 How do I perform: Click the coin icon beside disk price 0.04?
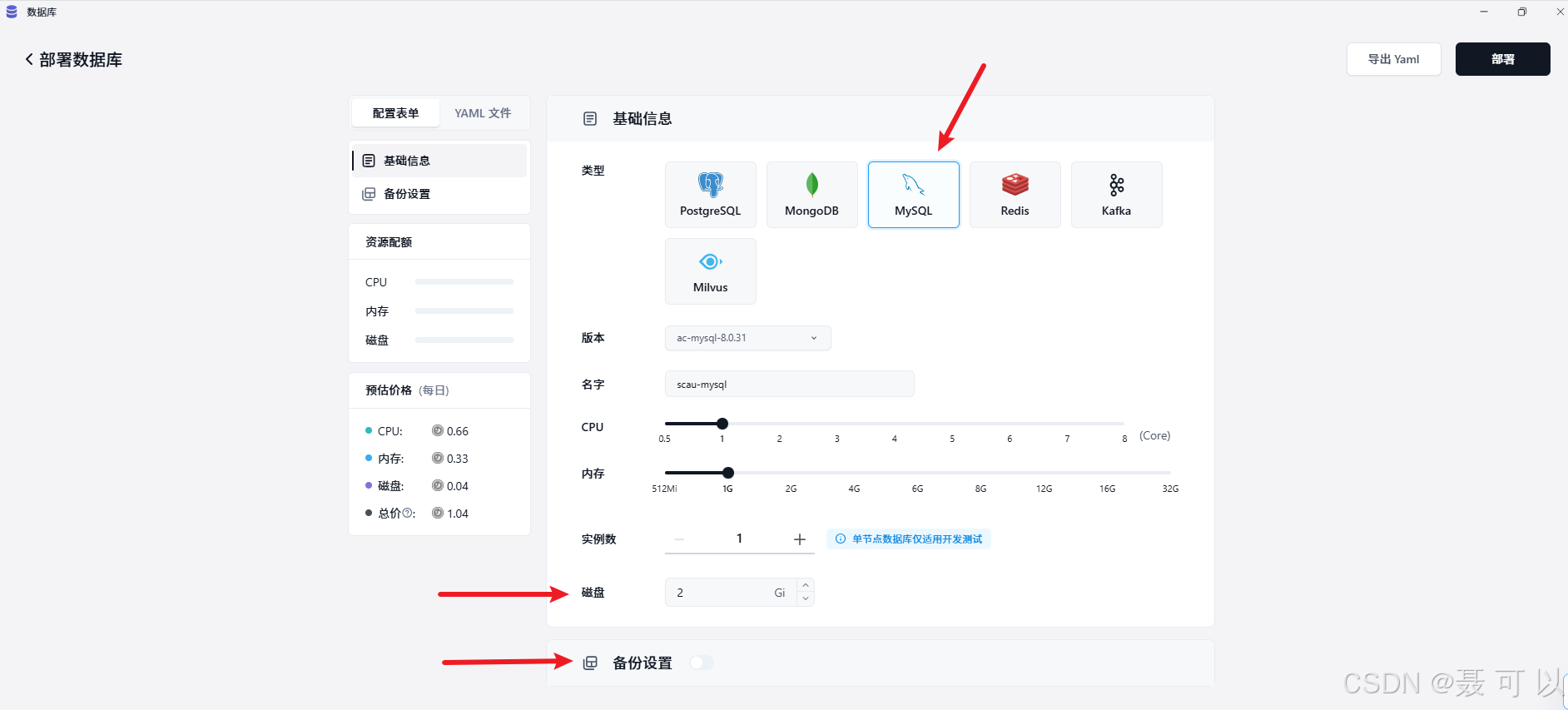pyautogui.click(x=438, y=485)
